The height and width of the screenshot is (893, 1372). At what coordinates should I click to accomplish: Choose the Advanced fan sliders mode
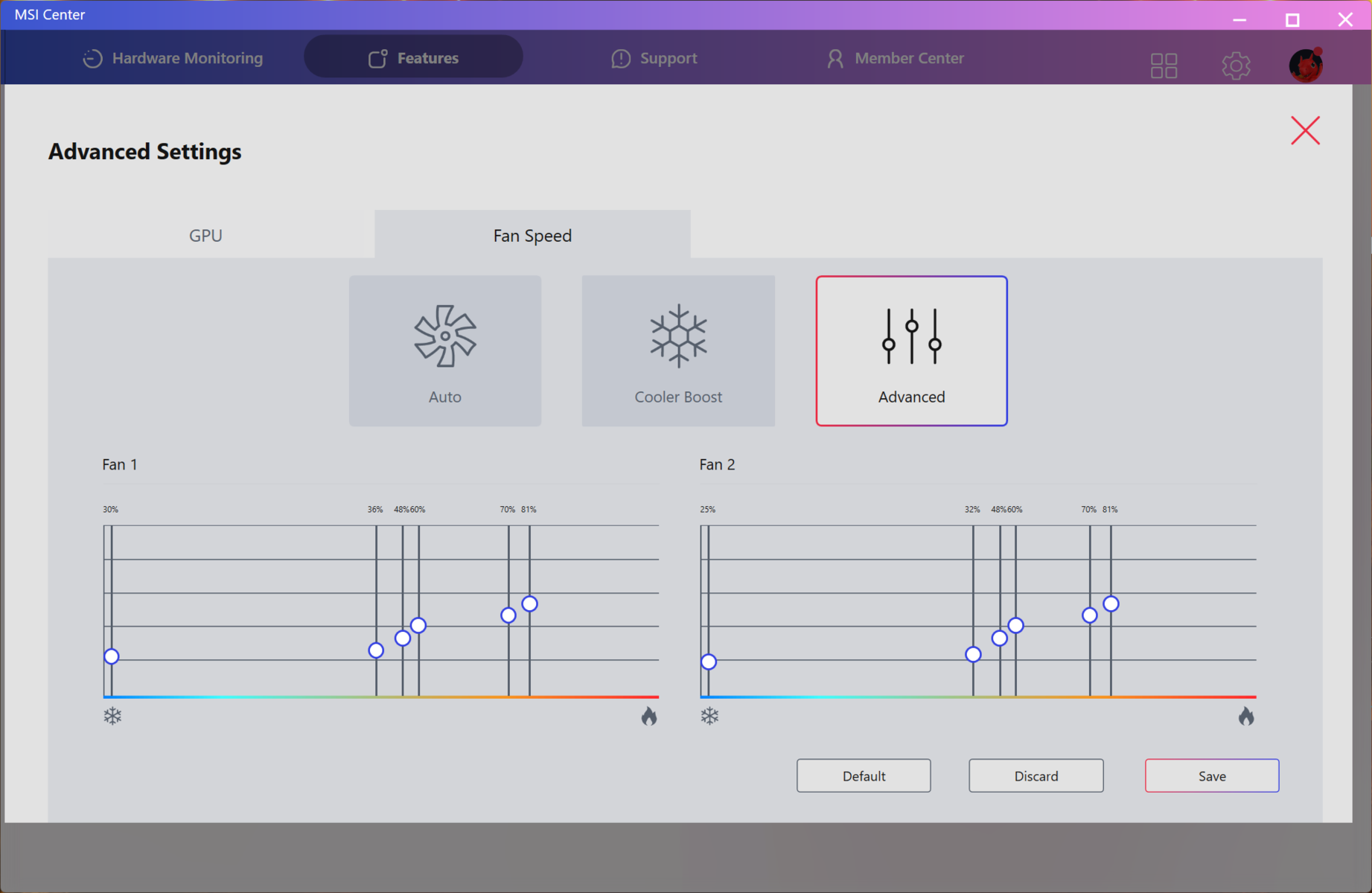(x=911, y=351)
